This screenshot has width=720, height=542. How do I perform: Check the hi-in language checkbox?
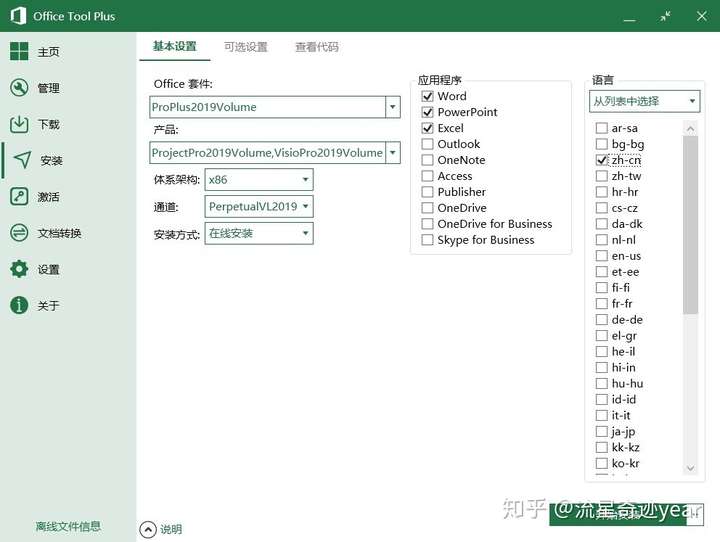[x=602, y=367]
